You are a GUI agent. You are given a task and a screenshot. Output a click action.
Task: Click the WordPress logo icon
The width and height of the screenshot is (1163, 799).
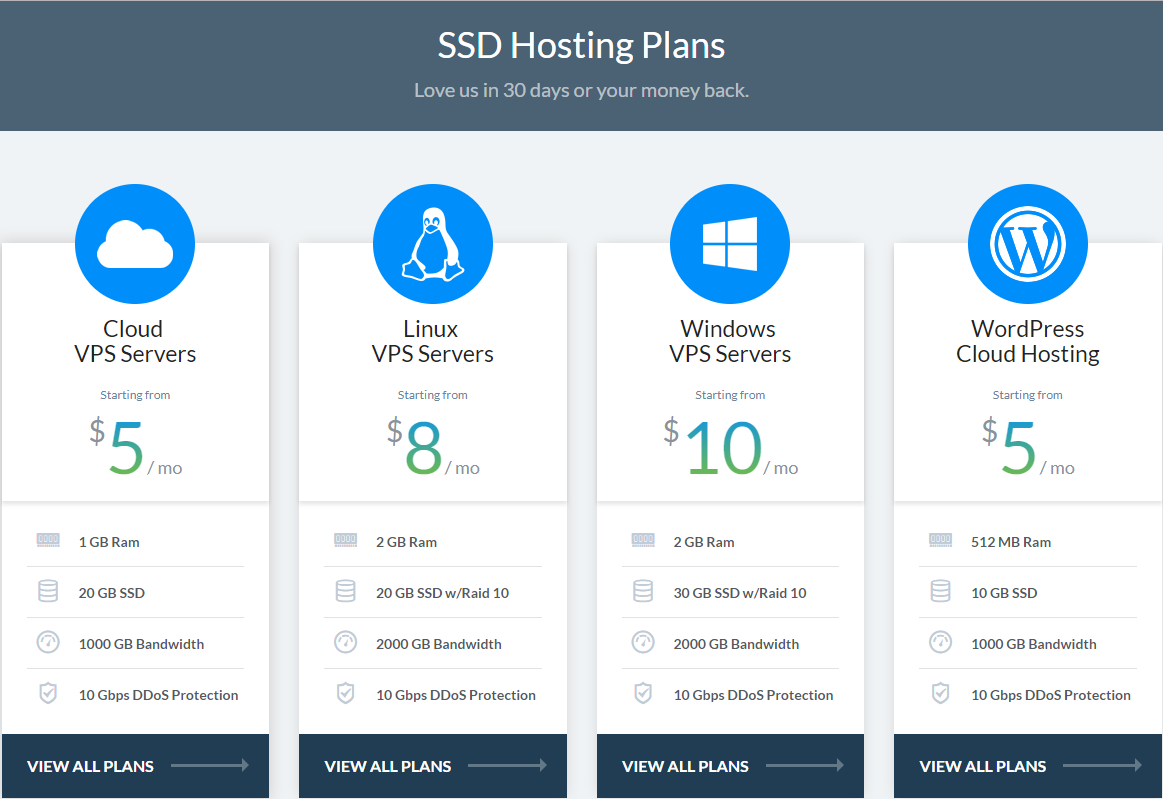pos(1027,244)
